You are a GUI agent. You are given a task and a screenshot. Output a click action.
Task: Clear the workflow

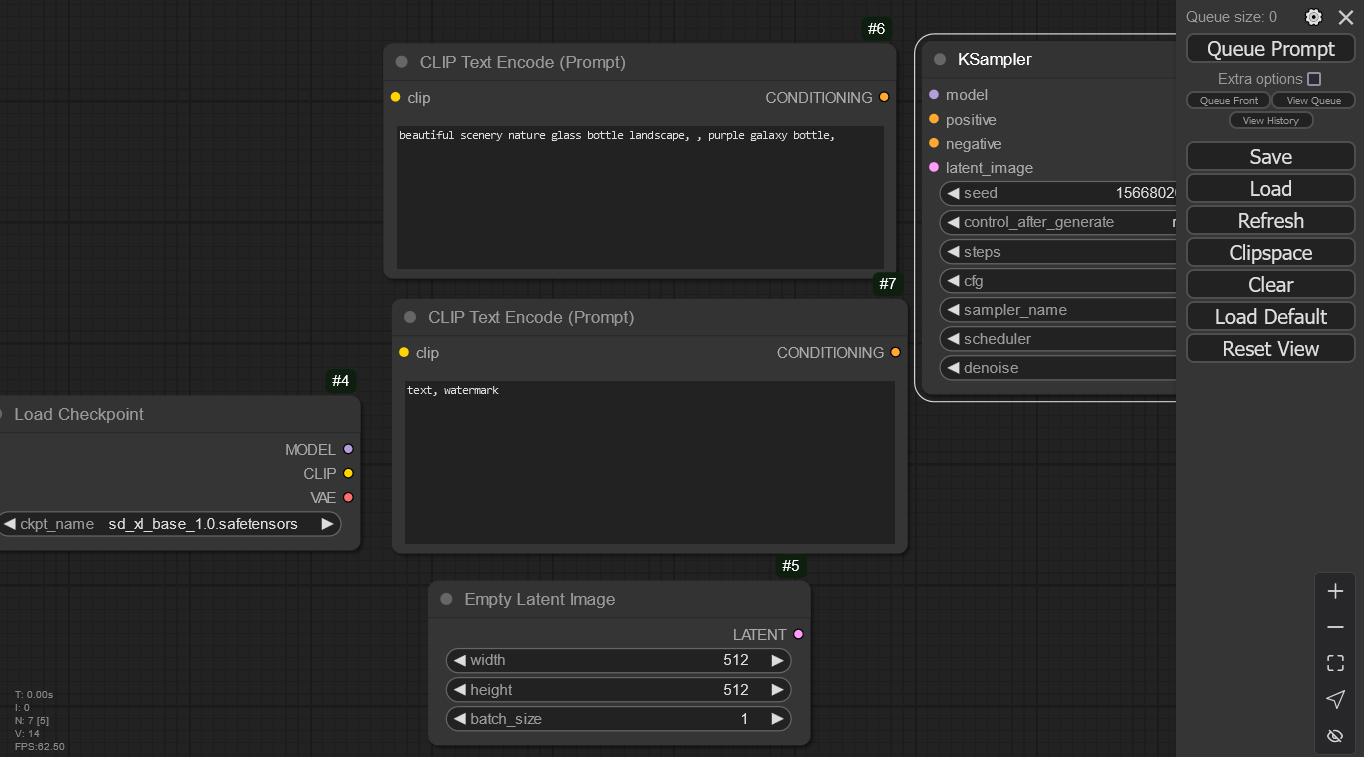coord(1271,285)
